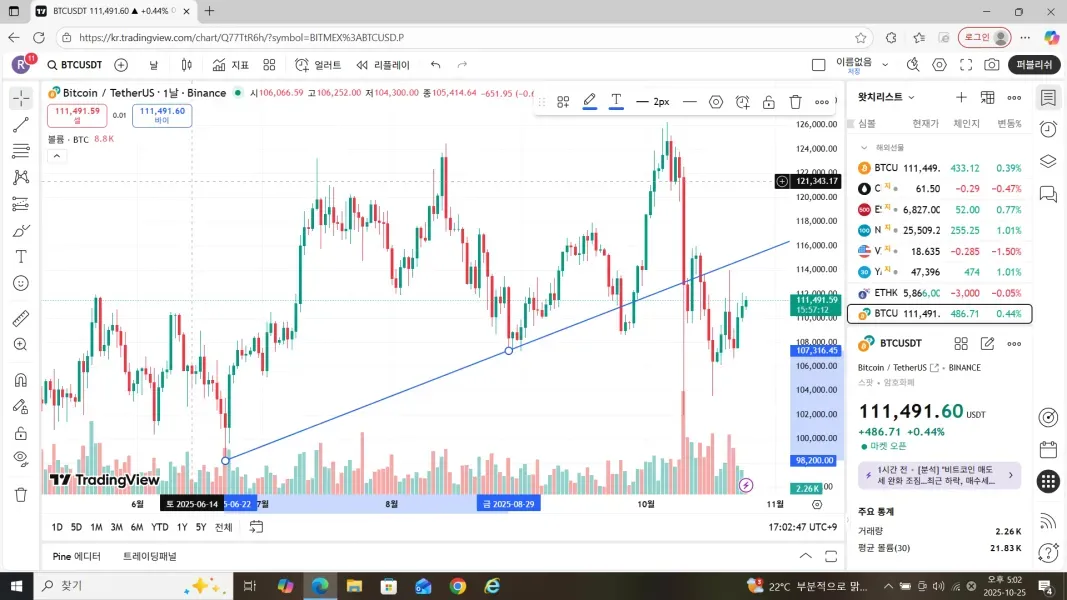
Task: Add a symbol to the watchlist
Action: pyautogui.click(x=961, y=98)
